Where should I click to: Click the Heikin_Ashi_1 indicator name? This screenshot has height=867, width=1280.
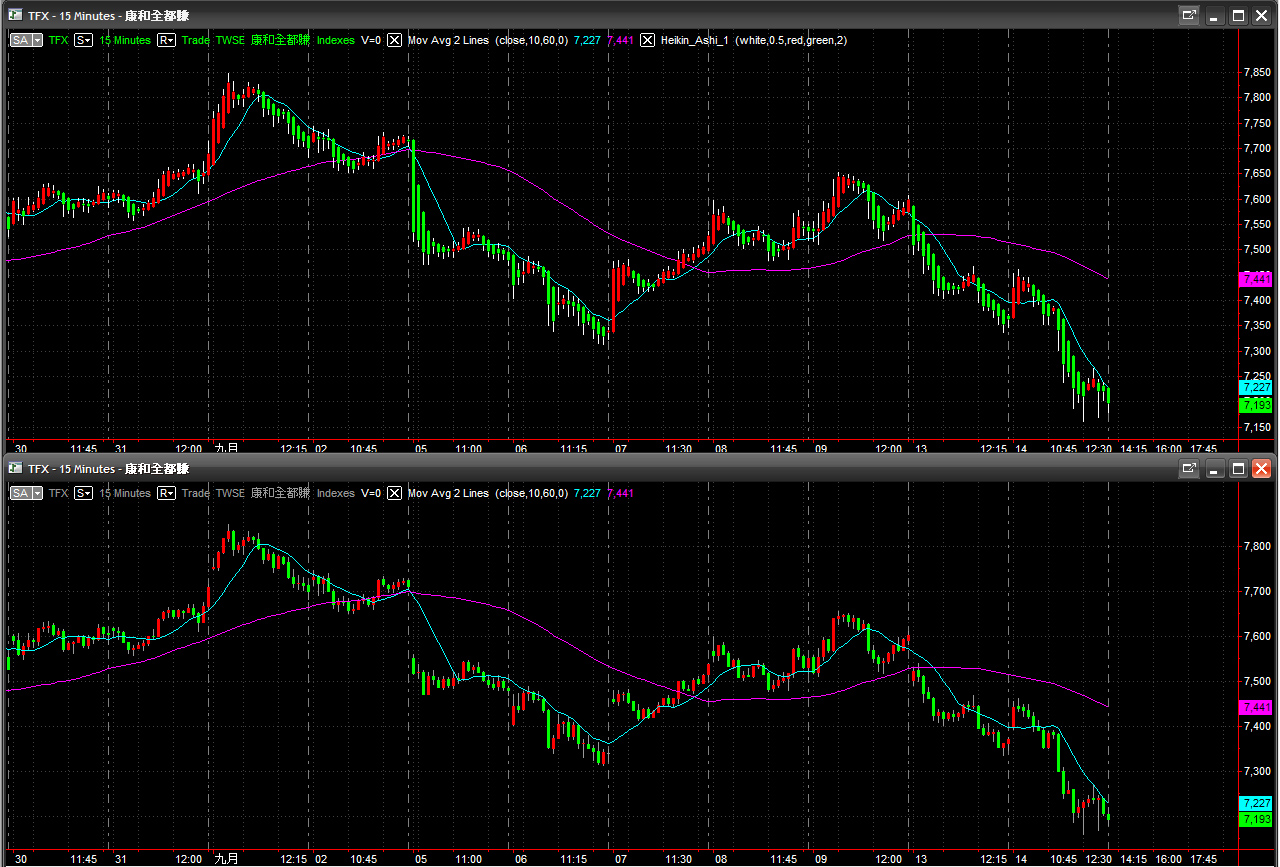pos(694,40)
